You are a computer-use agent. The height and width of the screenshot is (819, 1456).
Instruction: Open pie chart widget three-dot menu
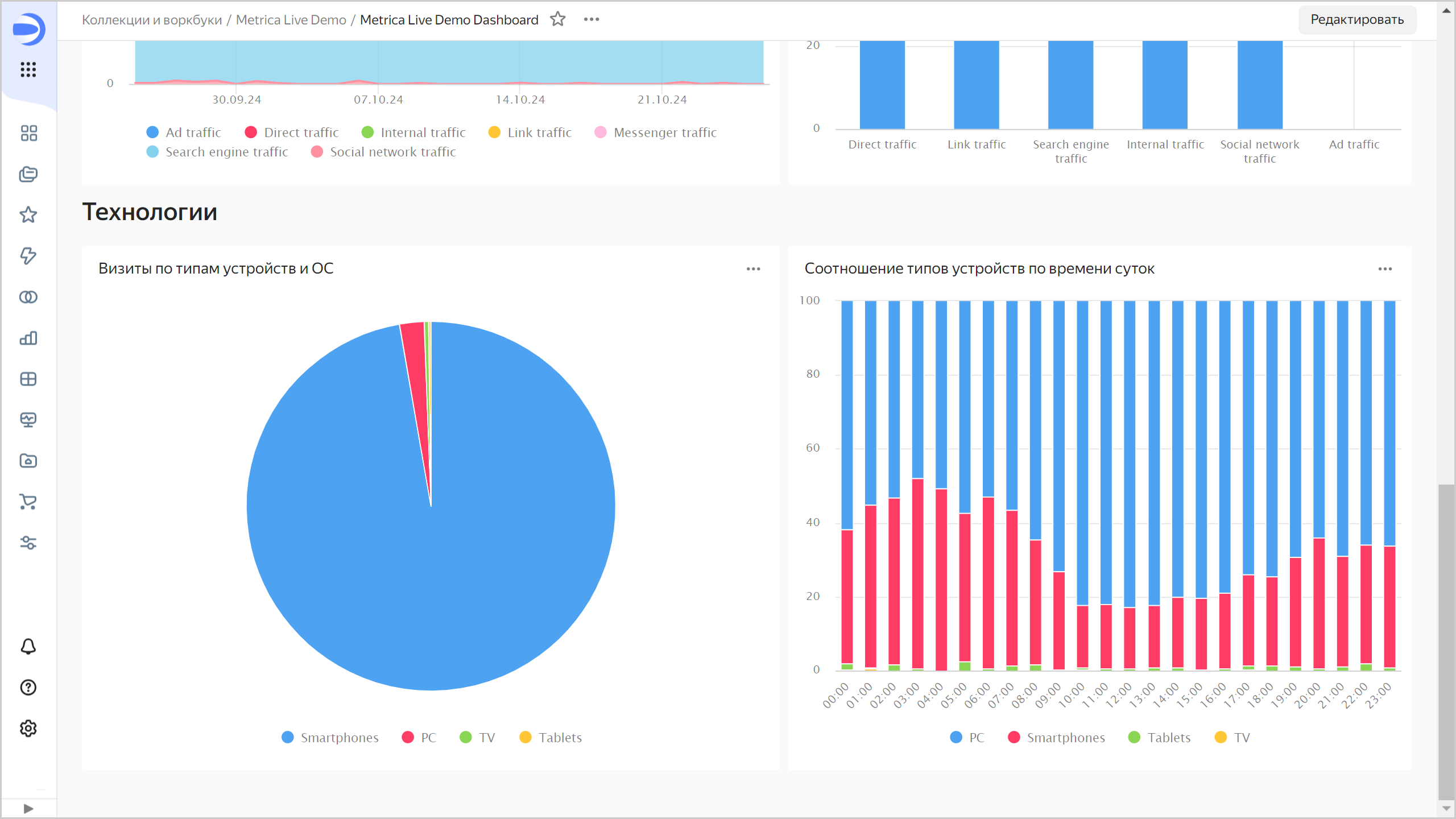753,269
